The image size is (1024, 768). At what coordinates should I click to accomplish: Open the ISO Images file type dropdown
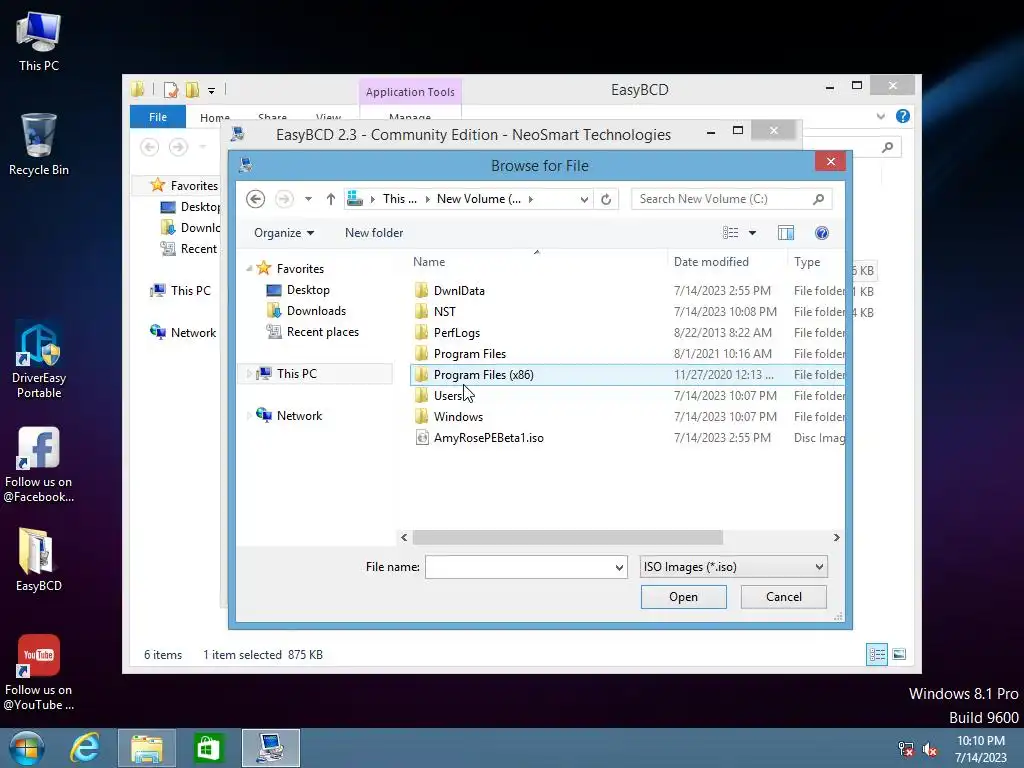click(x=733, y=567)
